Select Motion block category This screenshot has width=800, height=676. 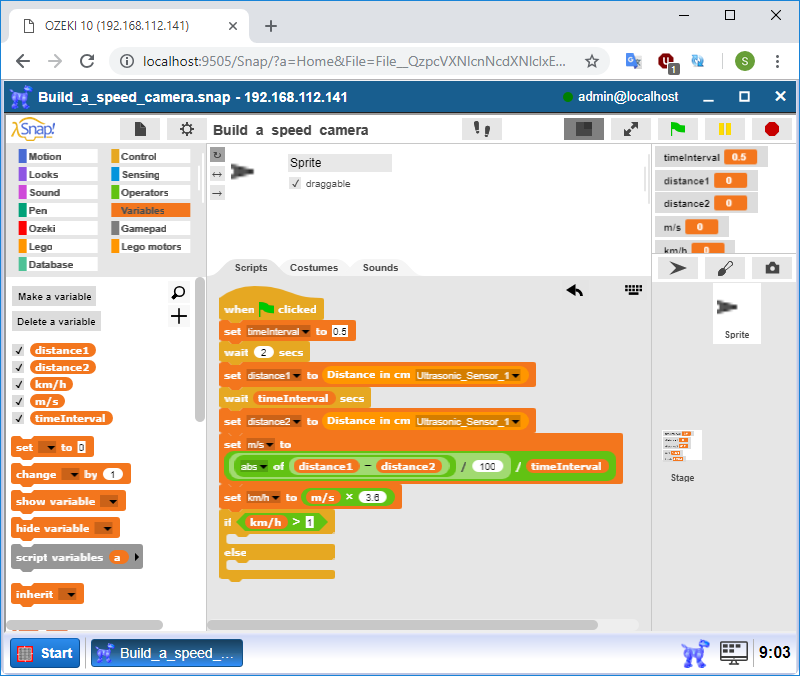tap(58, 157)
